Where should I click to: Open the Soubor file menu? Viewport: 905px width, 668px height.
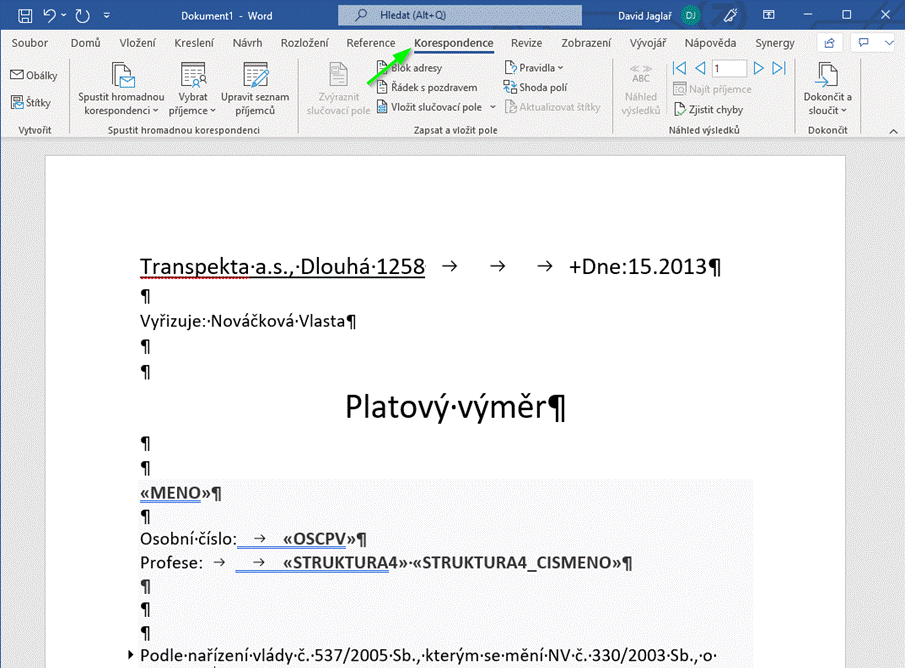coord(30,43)
